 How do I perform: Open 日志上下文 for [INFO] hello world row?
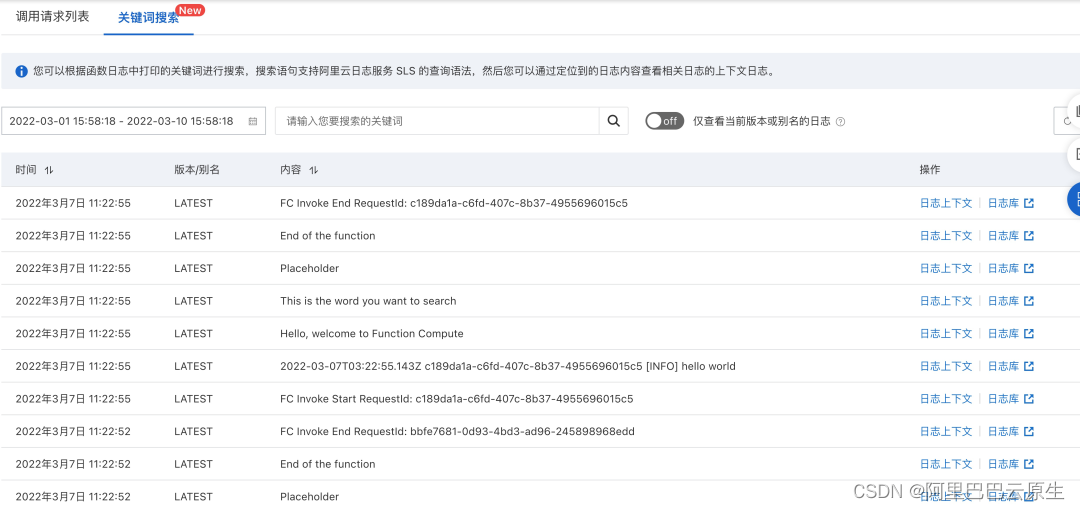(946, 366)
